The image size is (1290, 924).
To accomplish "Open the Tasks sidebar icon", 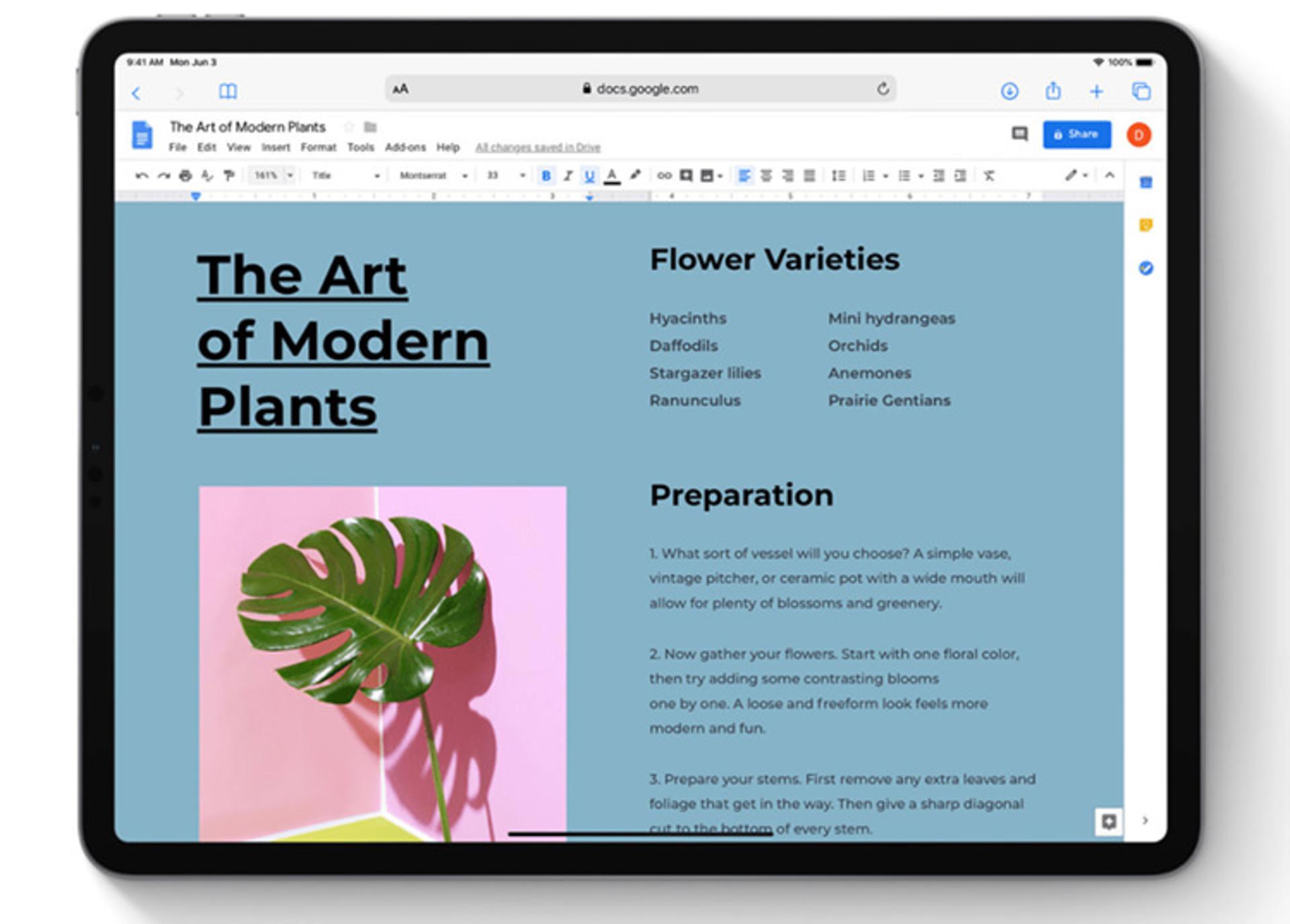I will point(1146,268).
